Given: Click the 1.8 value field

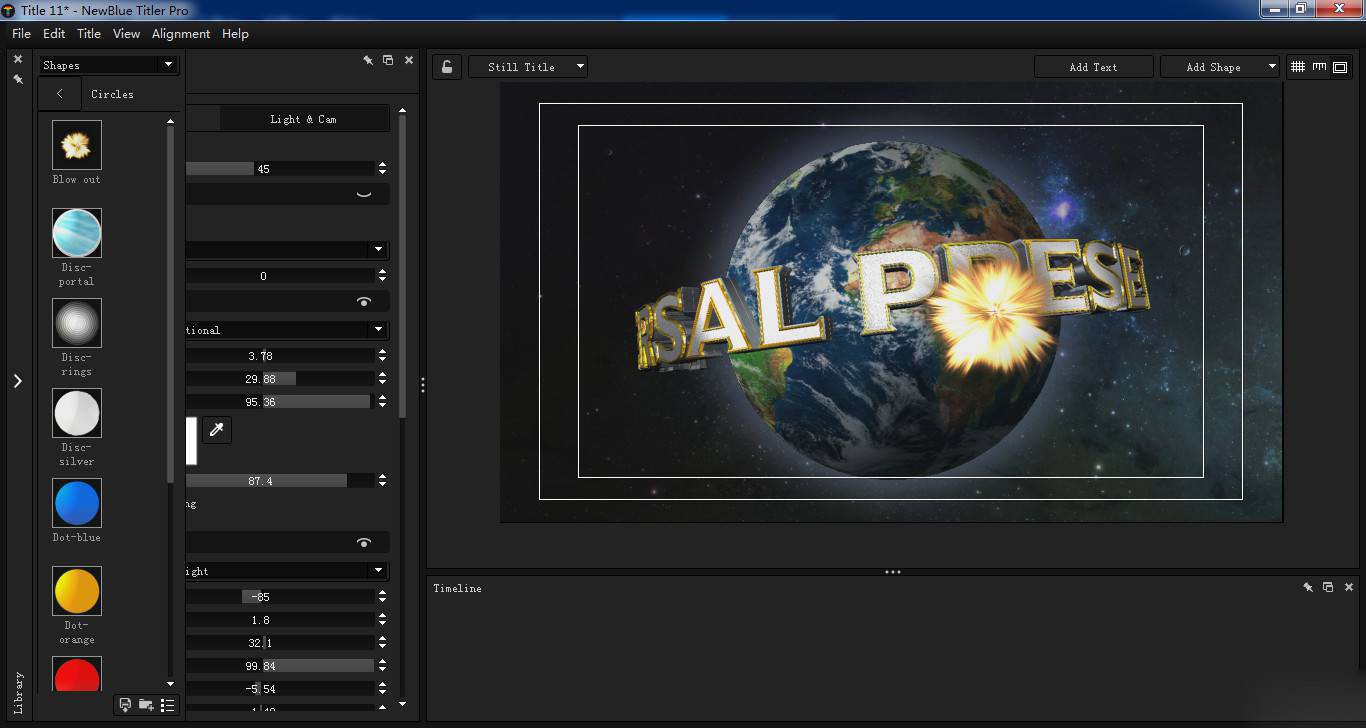Looking at the screenshot, I should click(280, 620).
